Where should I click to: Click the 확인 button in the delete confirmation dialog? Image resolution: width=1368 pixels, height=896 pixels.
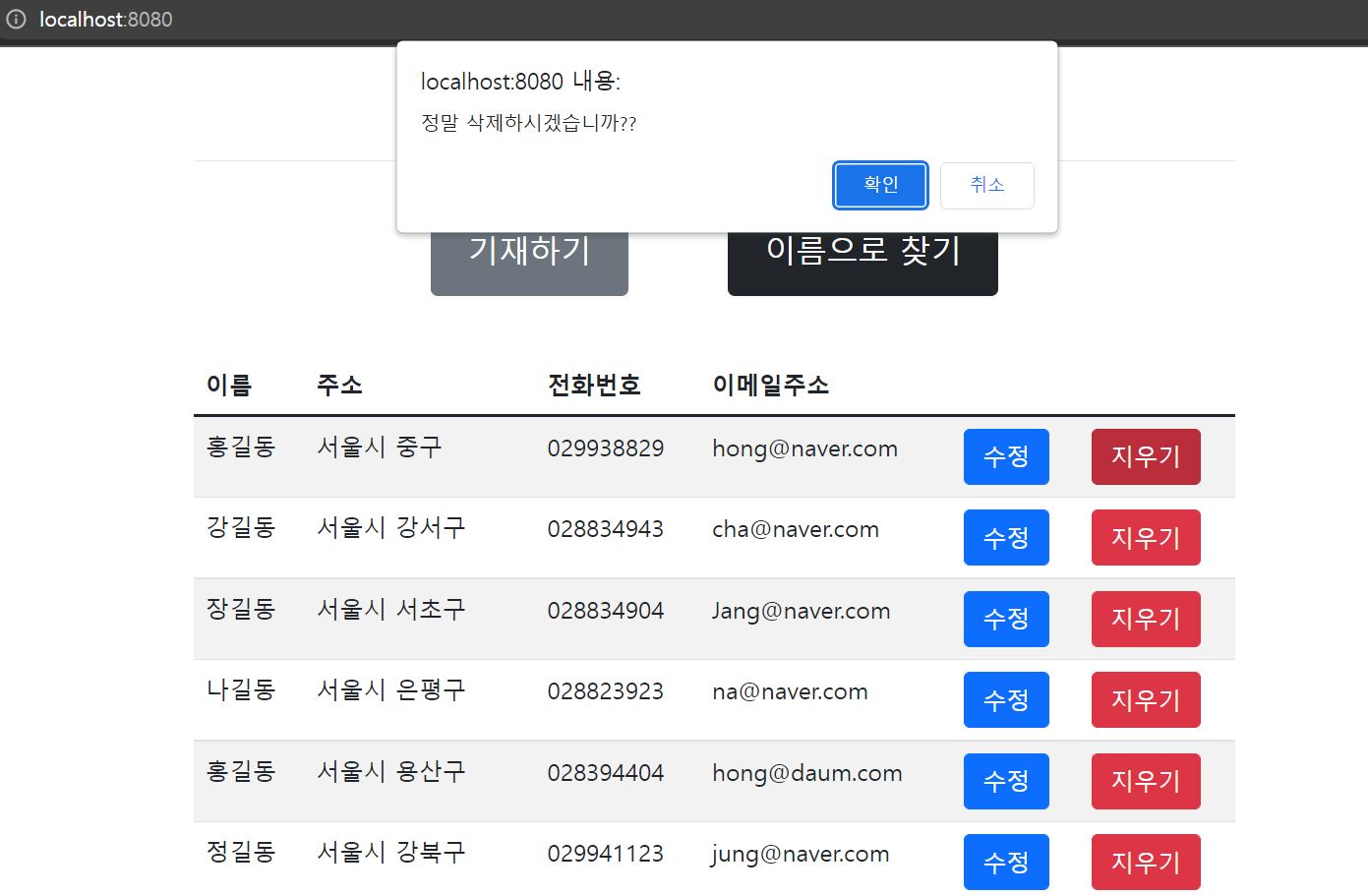[879, 185]
